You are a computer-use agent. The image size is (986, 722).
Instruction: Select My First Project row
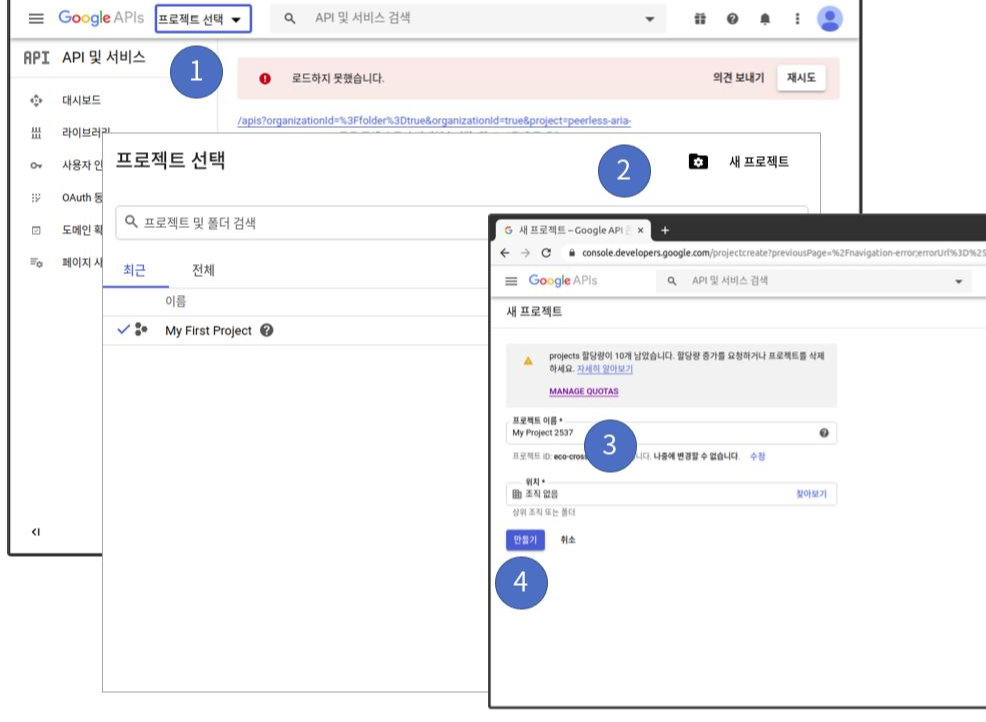click(296, 330)
